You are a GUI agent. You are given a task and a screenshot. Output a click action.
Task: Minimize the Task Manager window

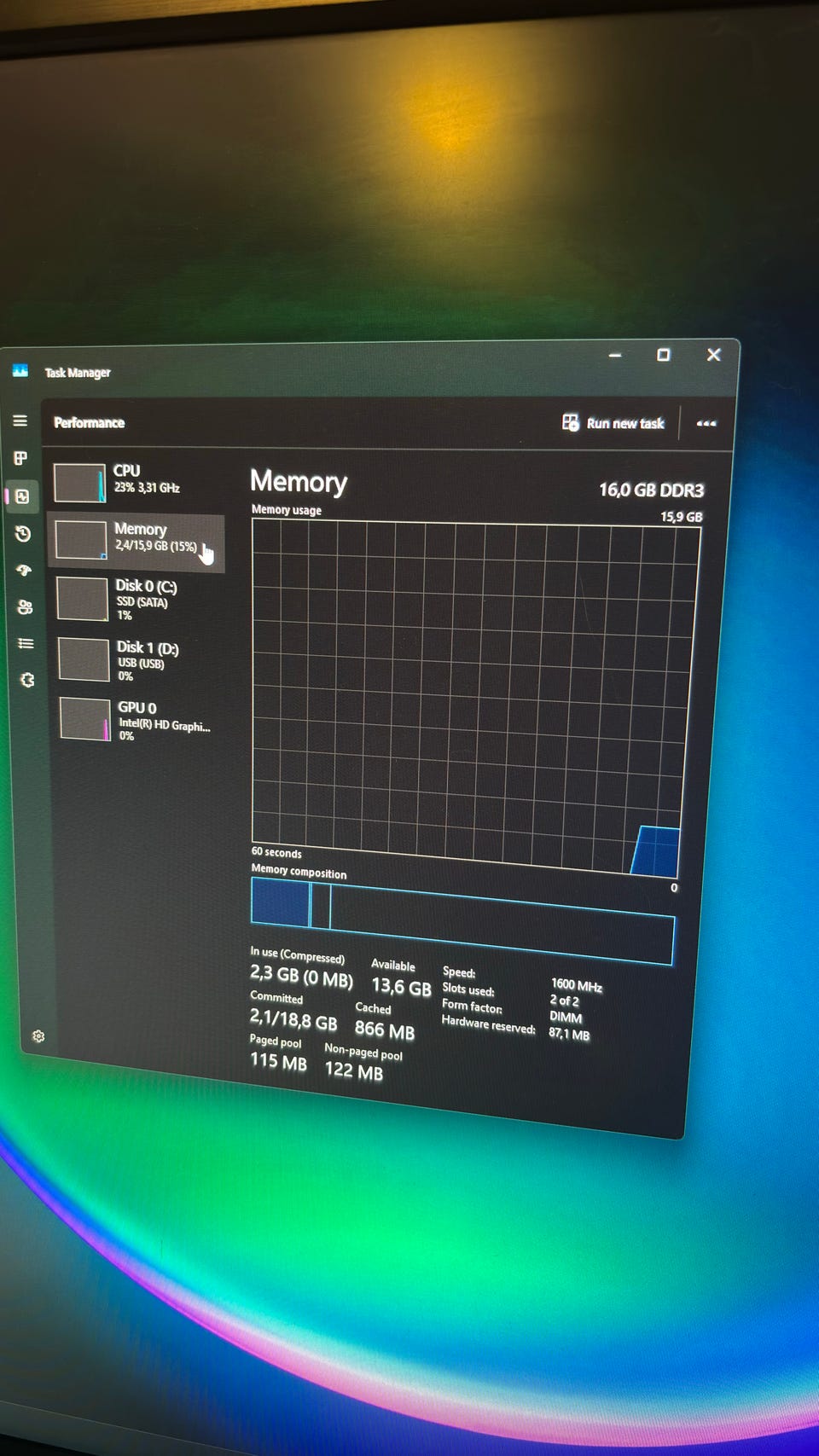615,355
